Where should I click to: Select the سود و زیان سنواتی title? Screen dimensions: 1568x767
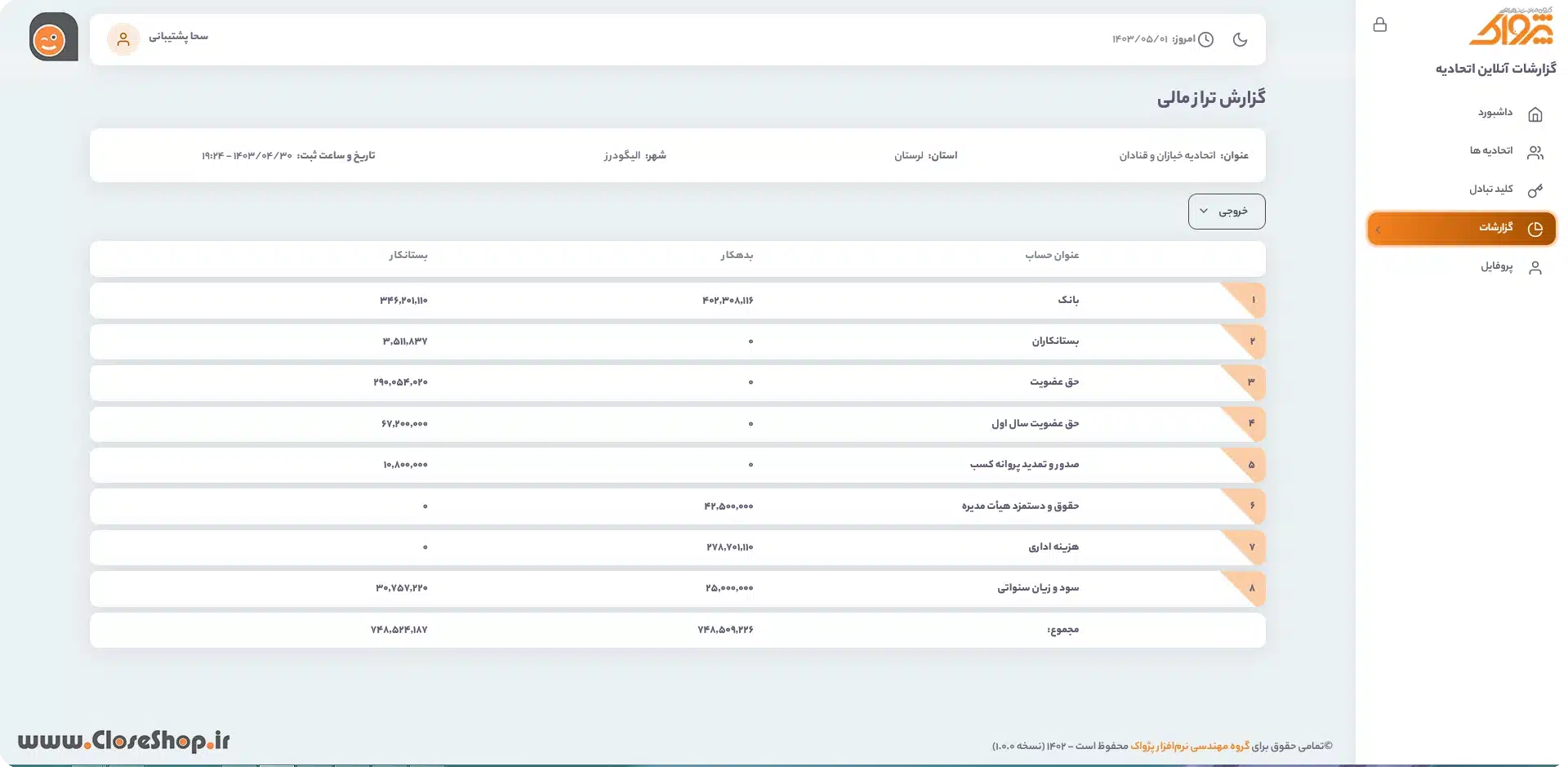tap(1038, 587)
